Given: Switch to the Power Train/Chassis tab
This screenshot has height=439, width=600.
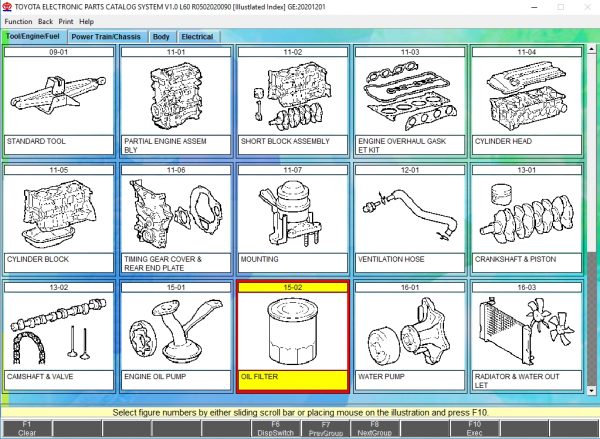Looking at the screenshot, I should 106,37.
